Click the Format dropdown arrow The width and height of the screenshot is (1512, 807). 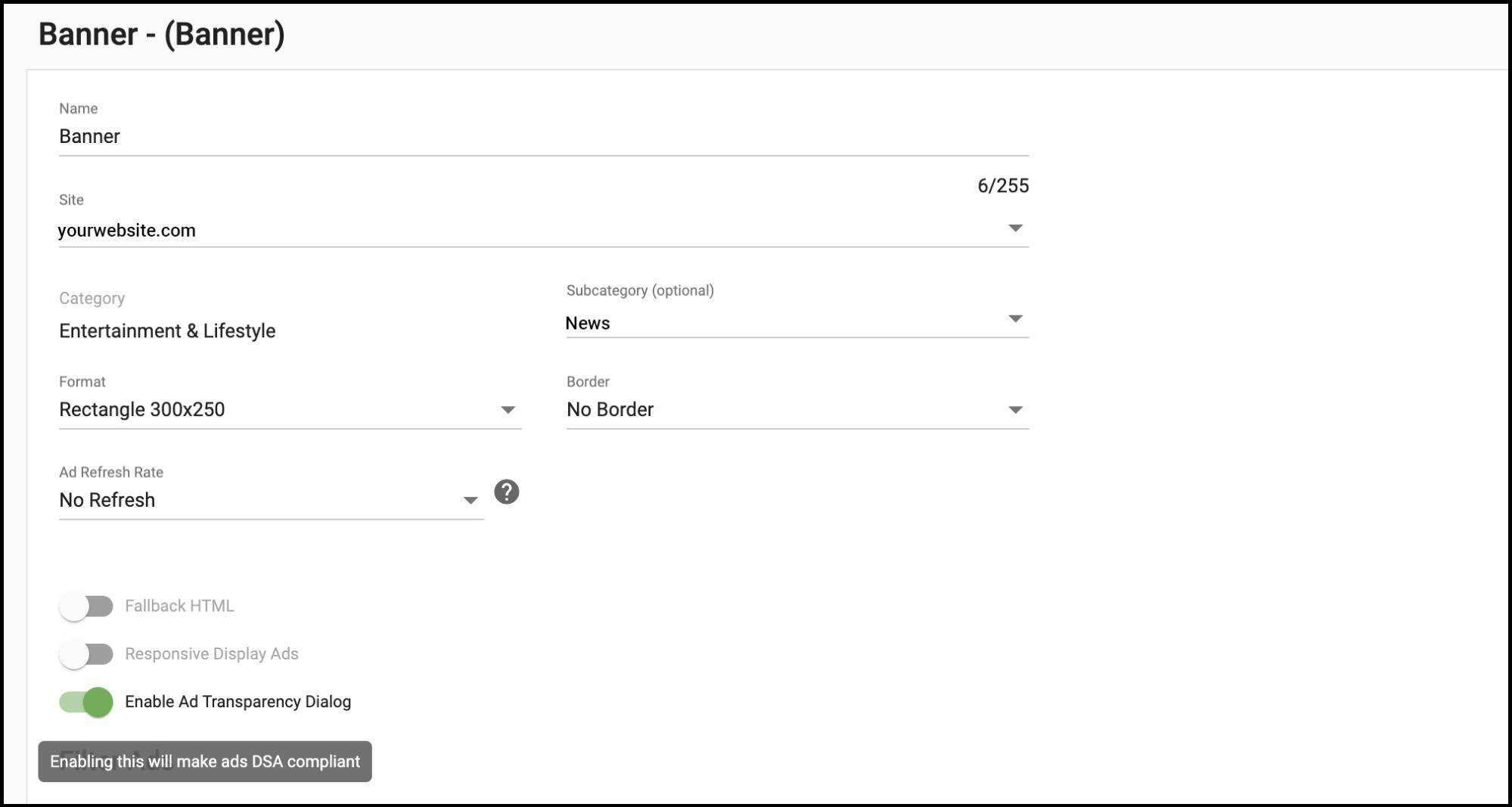pyautogui.click(x=508, y=409)
